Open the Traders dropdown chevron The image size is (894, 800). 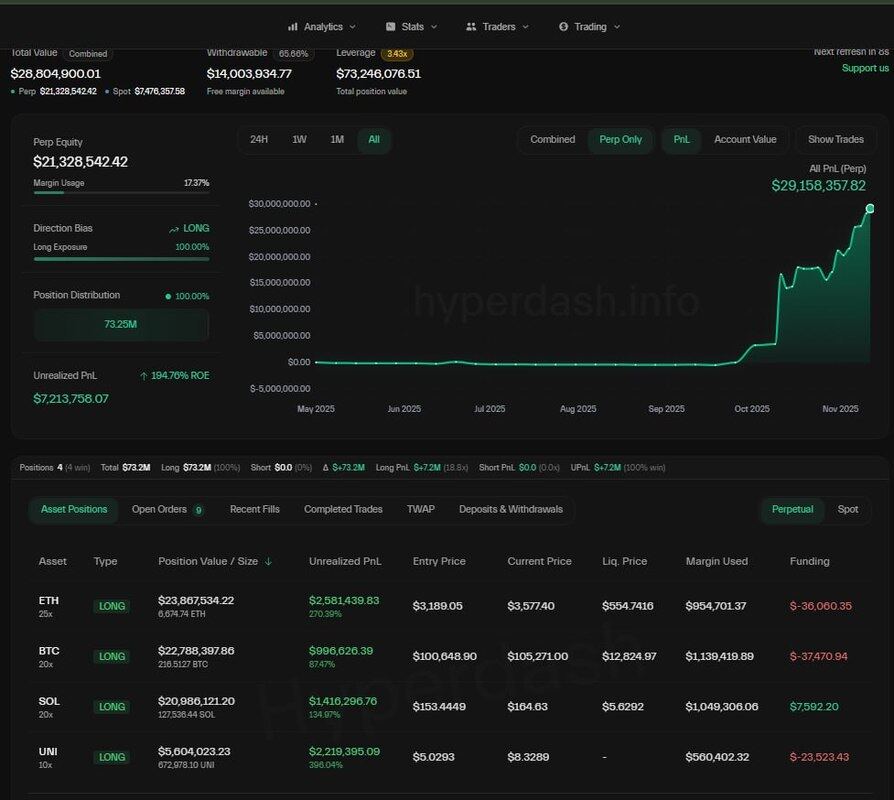click(525, 27)
